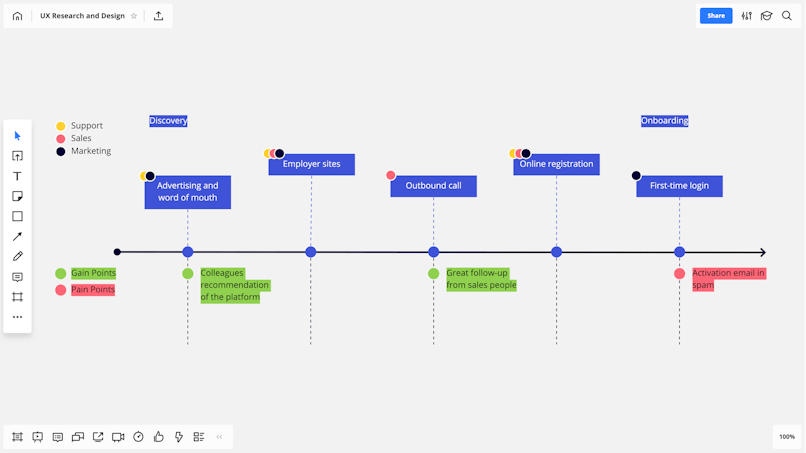Select the Marketing legend text
806x453 pixels.
91,151
